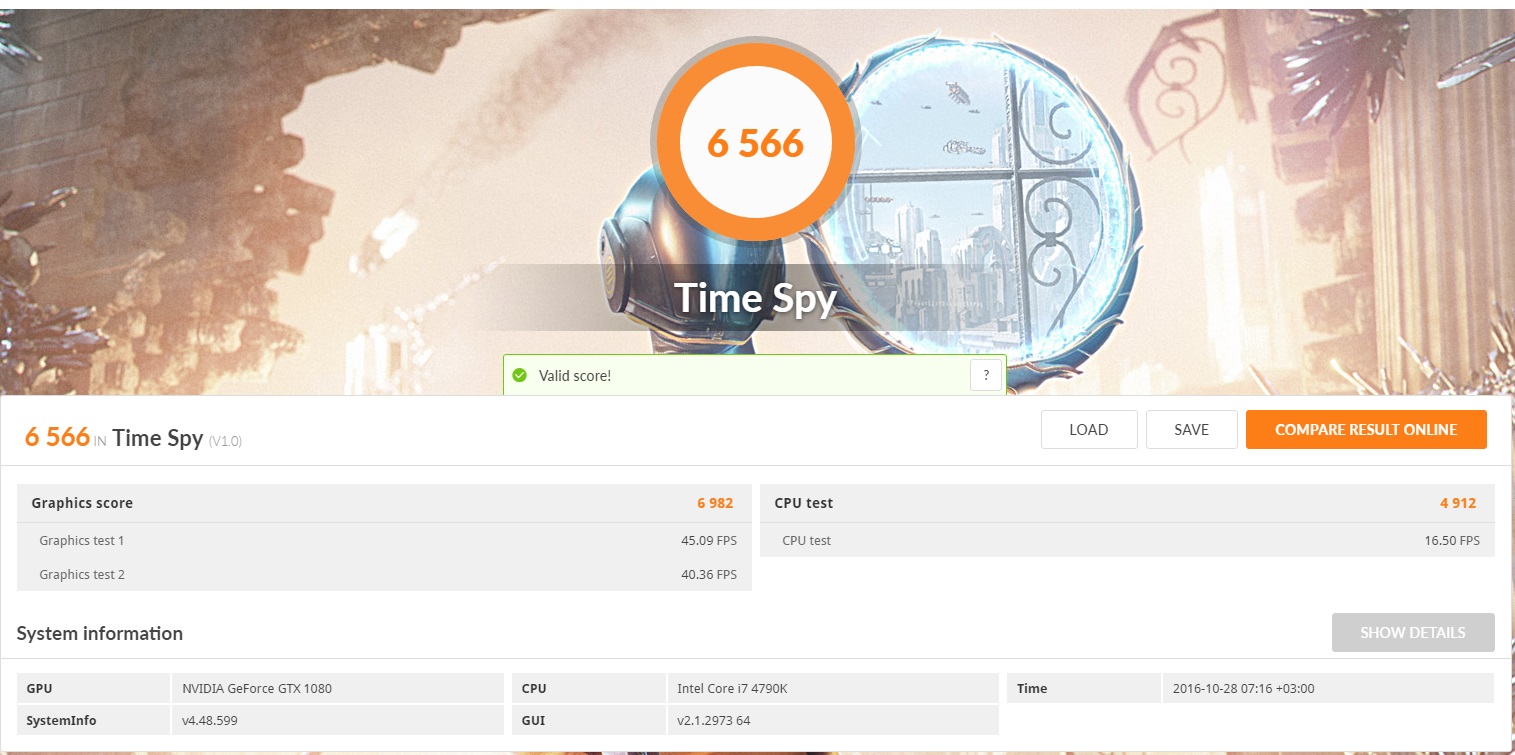Click the CPU test 16.50 FPS row
The height and width of the screenshot is (755, 1515).
pos(1127,540)
